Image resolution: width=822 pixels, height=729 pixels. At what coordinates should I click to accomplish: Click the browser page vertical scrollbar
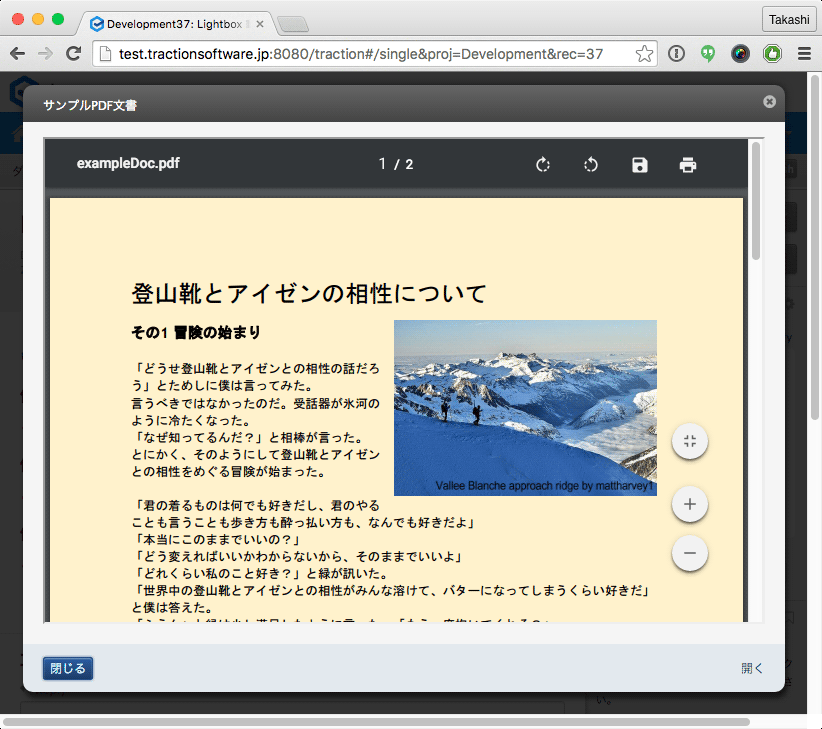(814, 247)
